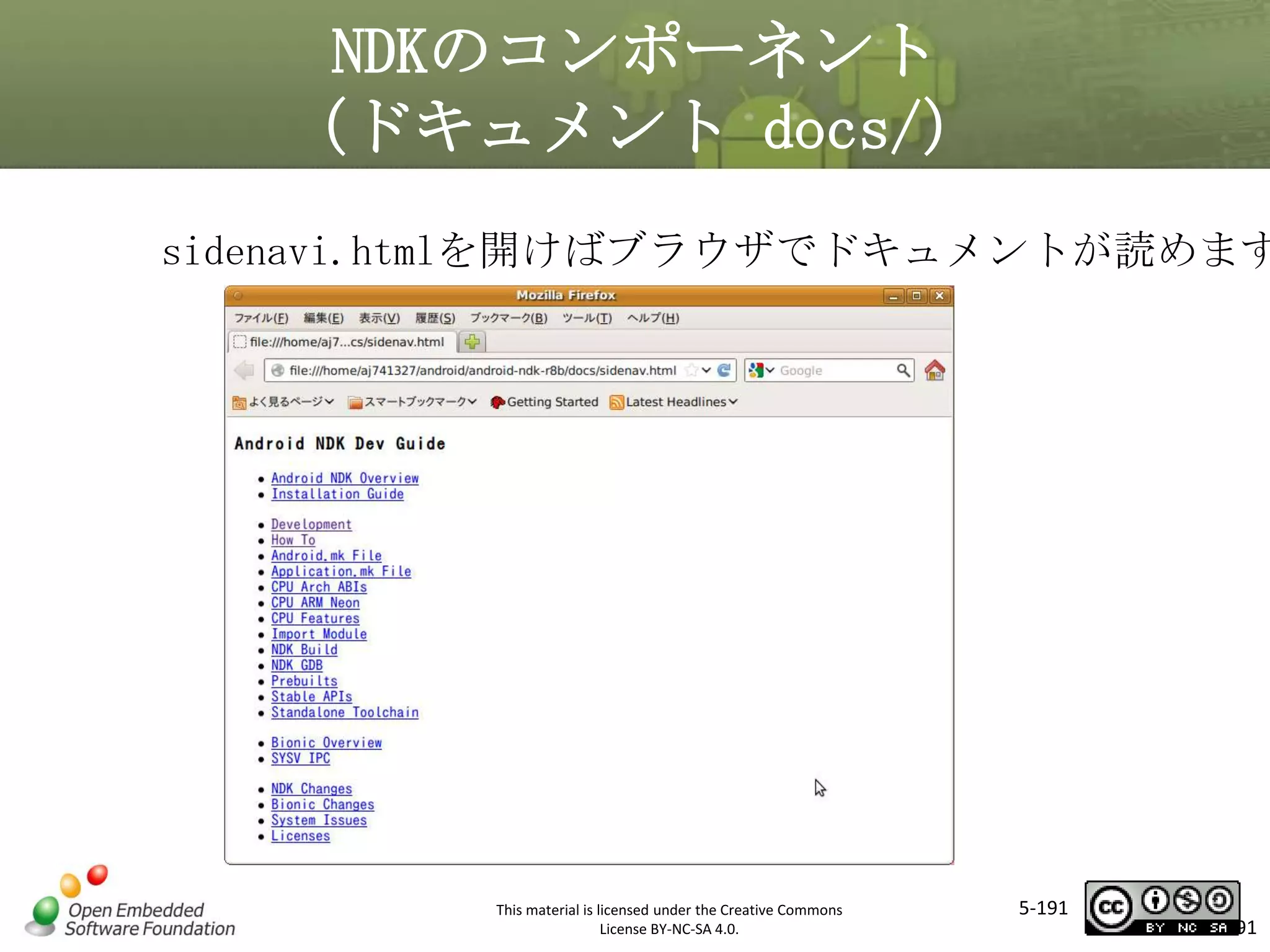Open the ヘルプ(H) menu
Viewport: 1270px width, 952px height.
tap(653, 318)
